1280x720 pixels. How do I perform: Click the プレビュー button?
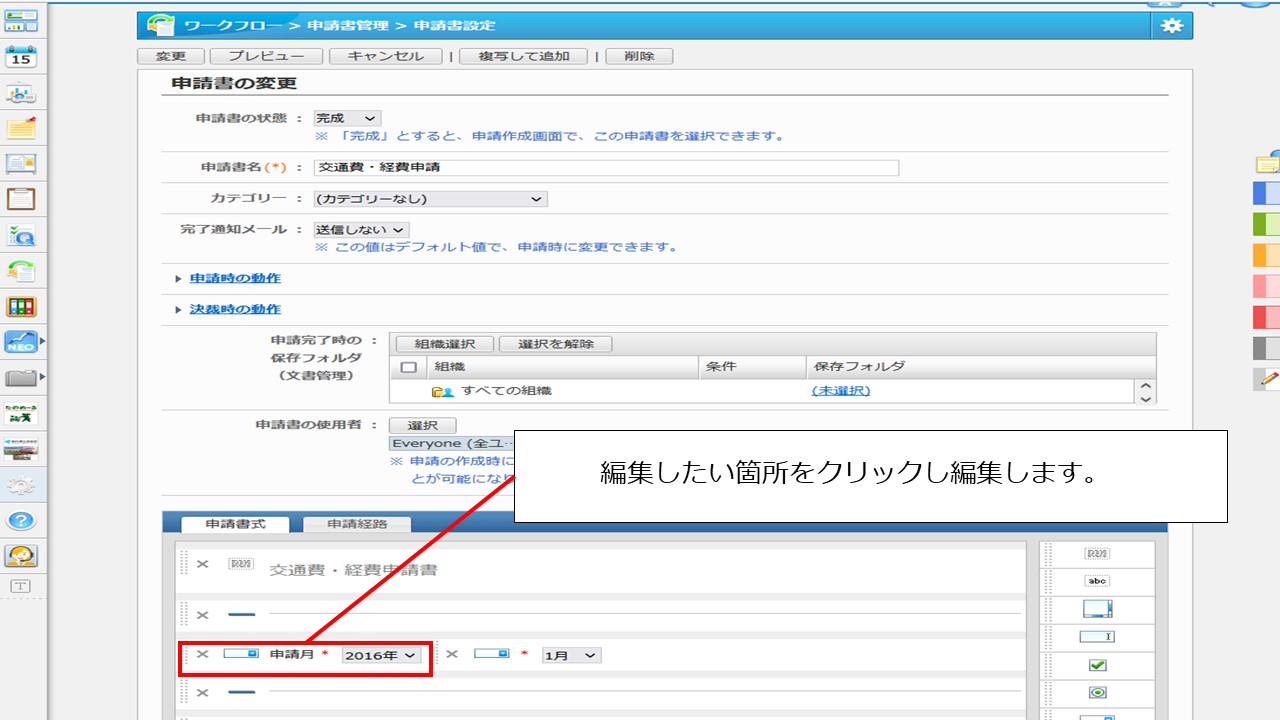pyautogui.click(x=266, y=56)
